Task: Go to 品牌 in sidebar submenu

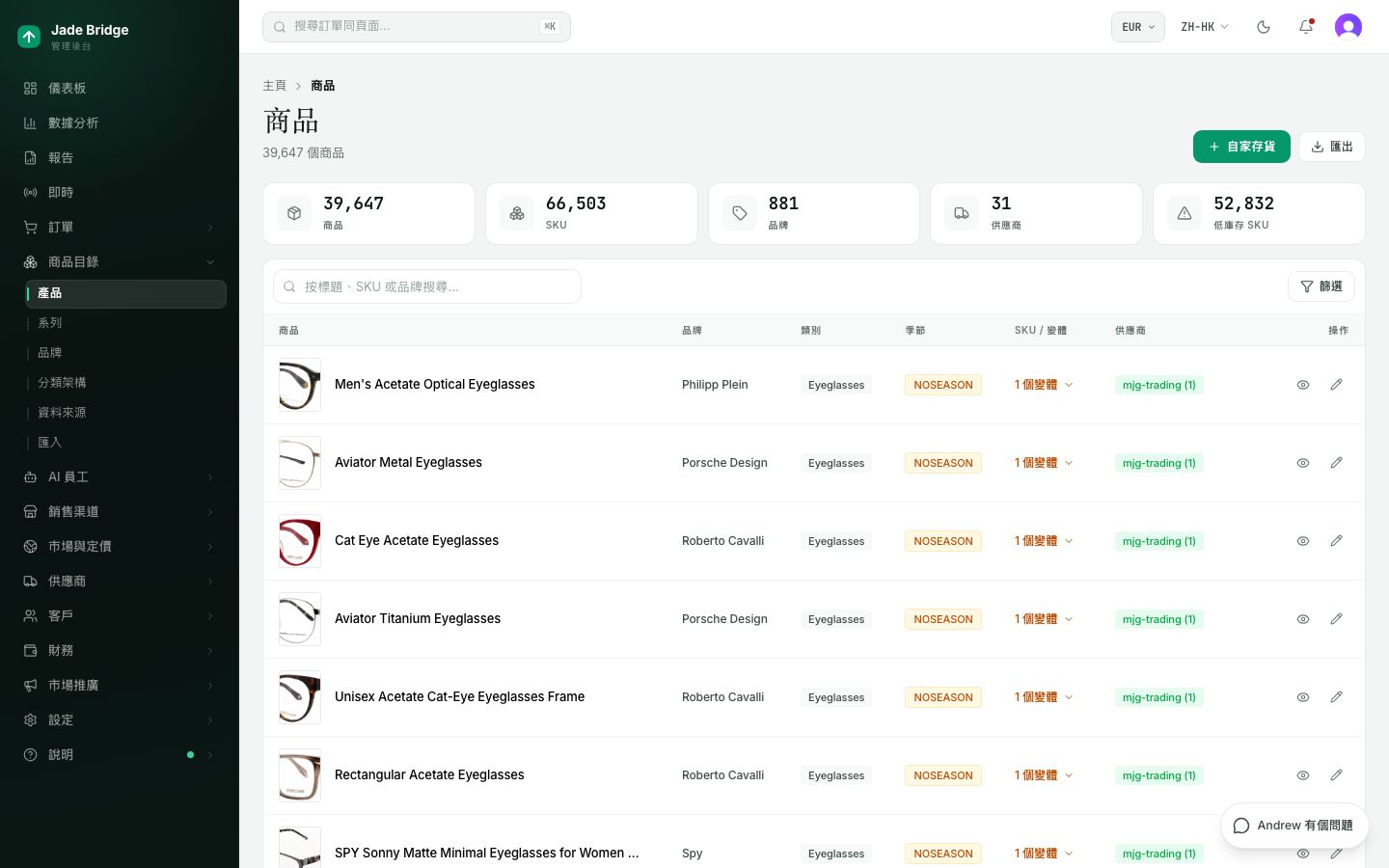Action: tap(125, 353)
